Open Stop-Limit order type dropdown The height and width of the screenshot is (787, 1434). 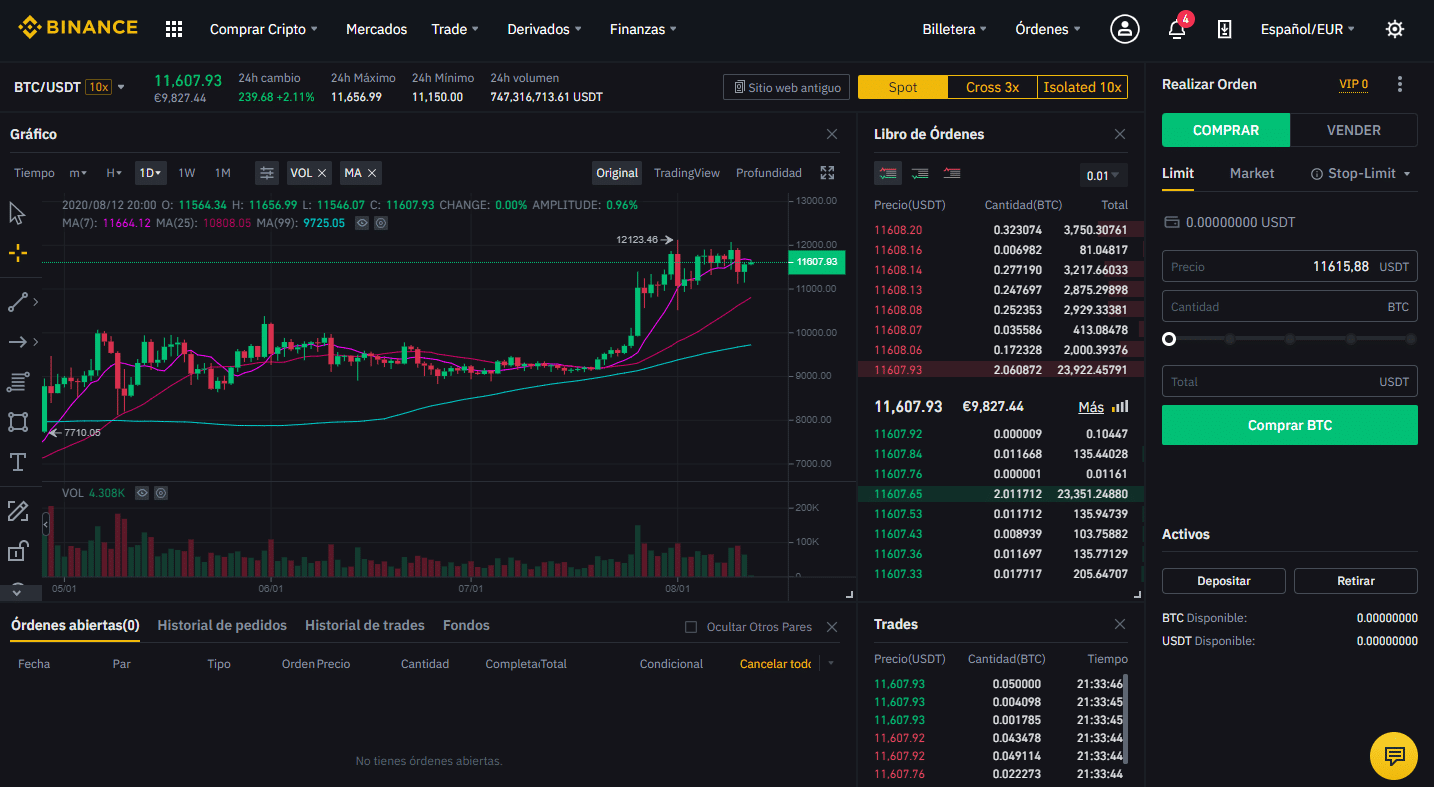coord(1361,173)
